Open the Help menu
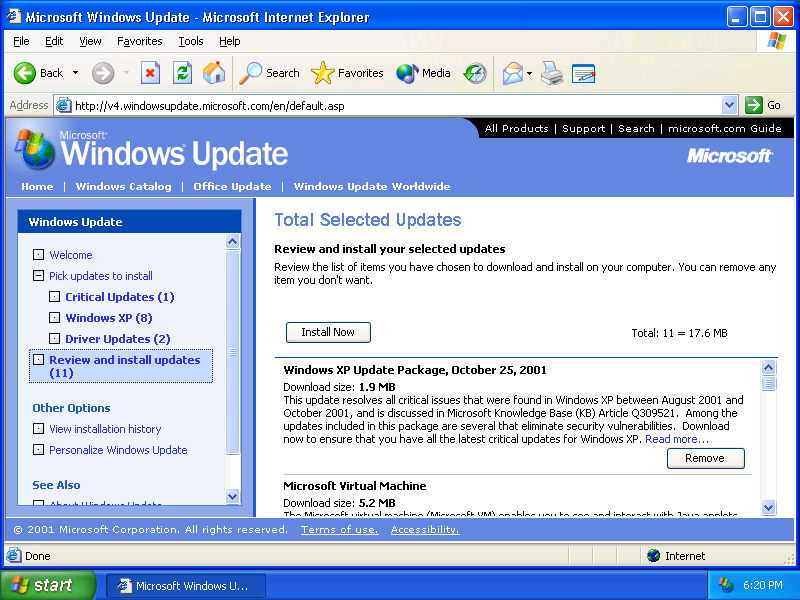Screen dimensions: 800x600 click(230, 41)
